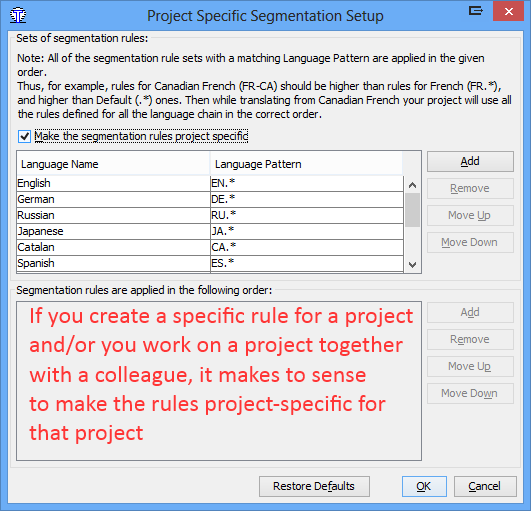This screenshot has height=511, width=531.
Task: Click the window options icon beside the close button
Action: pos(476,11)
